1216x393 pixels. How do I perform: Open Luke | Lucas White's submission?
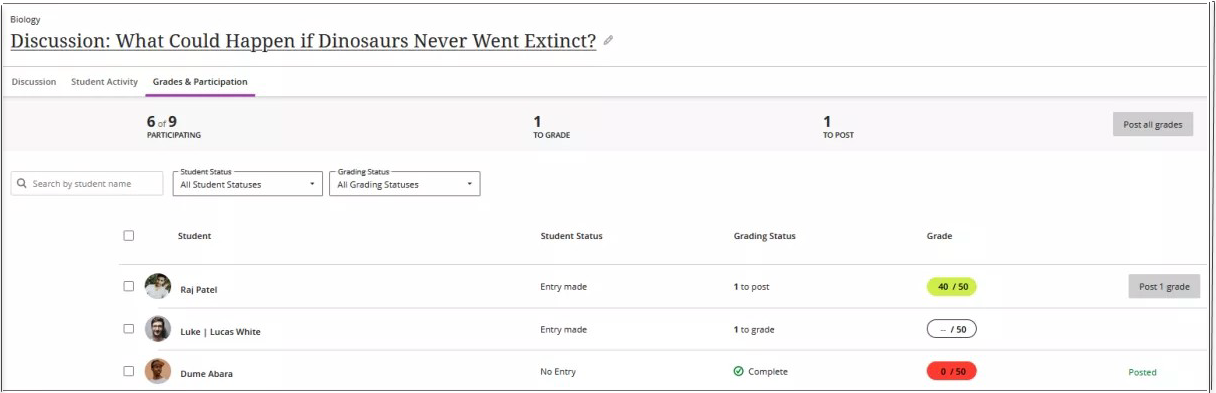click(x=220, y=331)
